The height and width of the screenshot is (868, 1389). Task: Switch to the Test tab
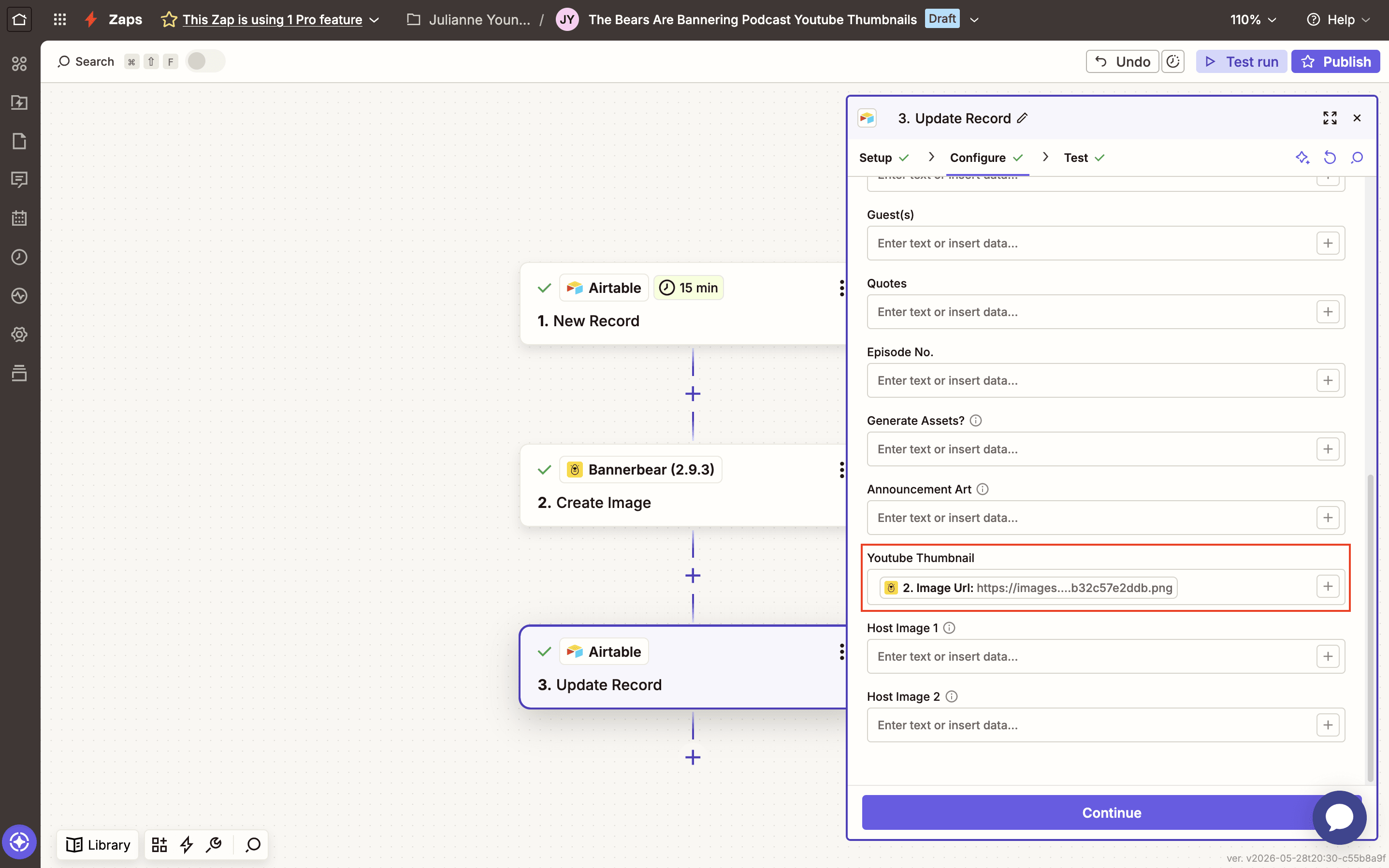[x=1084, y=157]
